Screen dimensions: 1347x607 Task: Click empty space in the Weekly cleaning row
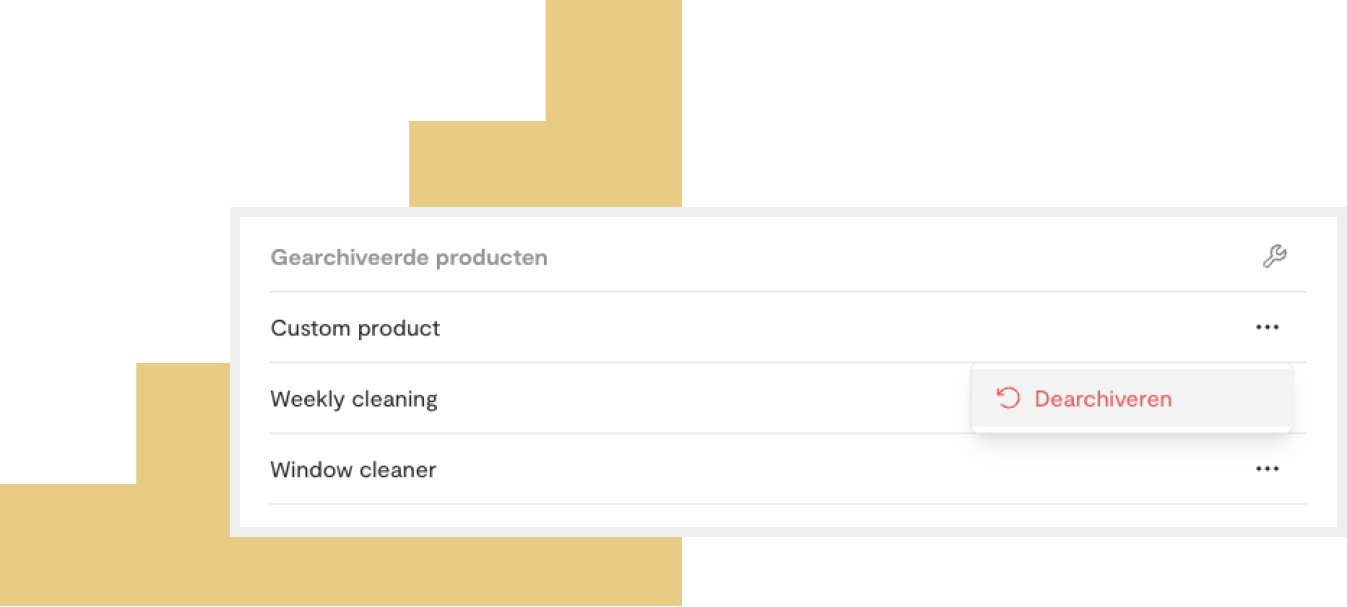(700, 399)
